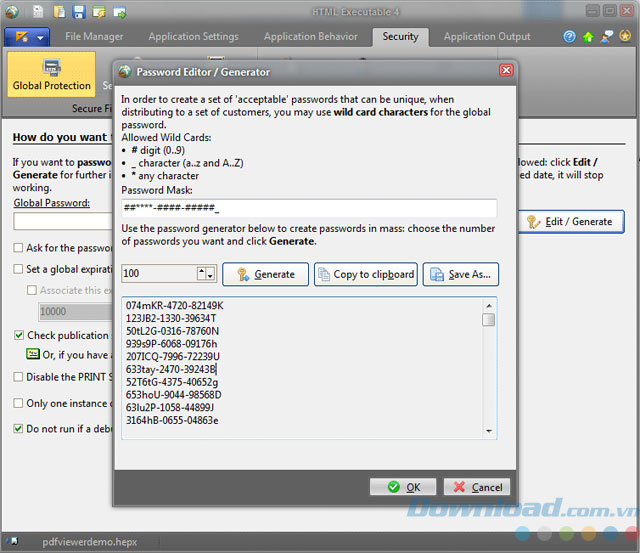Image resolution: width=640 pixels, height=553 pixels.
Task: Click Cancel in Password Editor dialog
Action: (x=477, y=487)
